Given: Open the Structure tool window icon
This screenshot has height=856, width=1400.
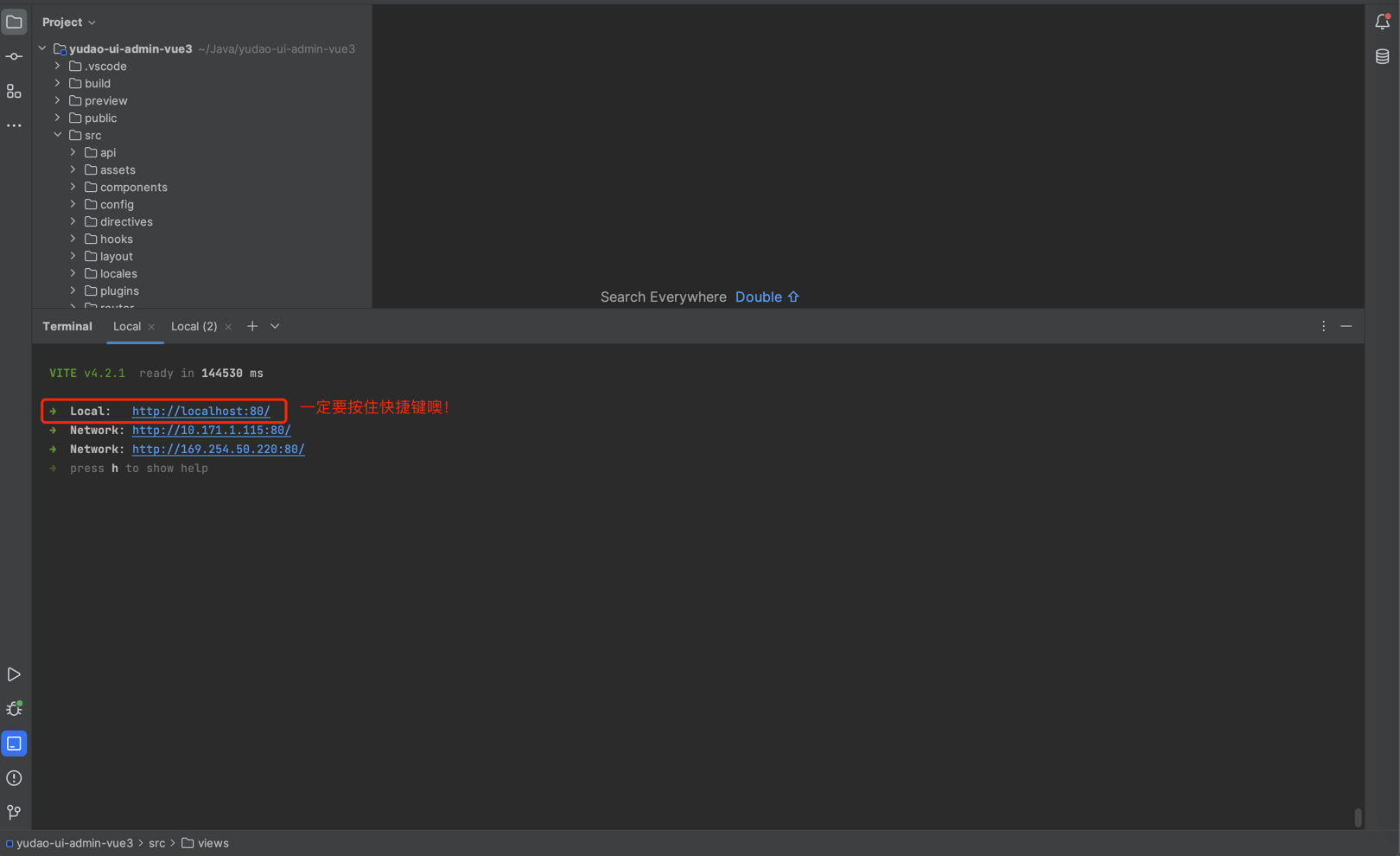Looking at the screenshot, I should click(x=14, y=92).
